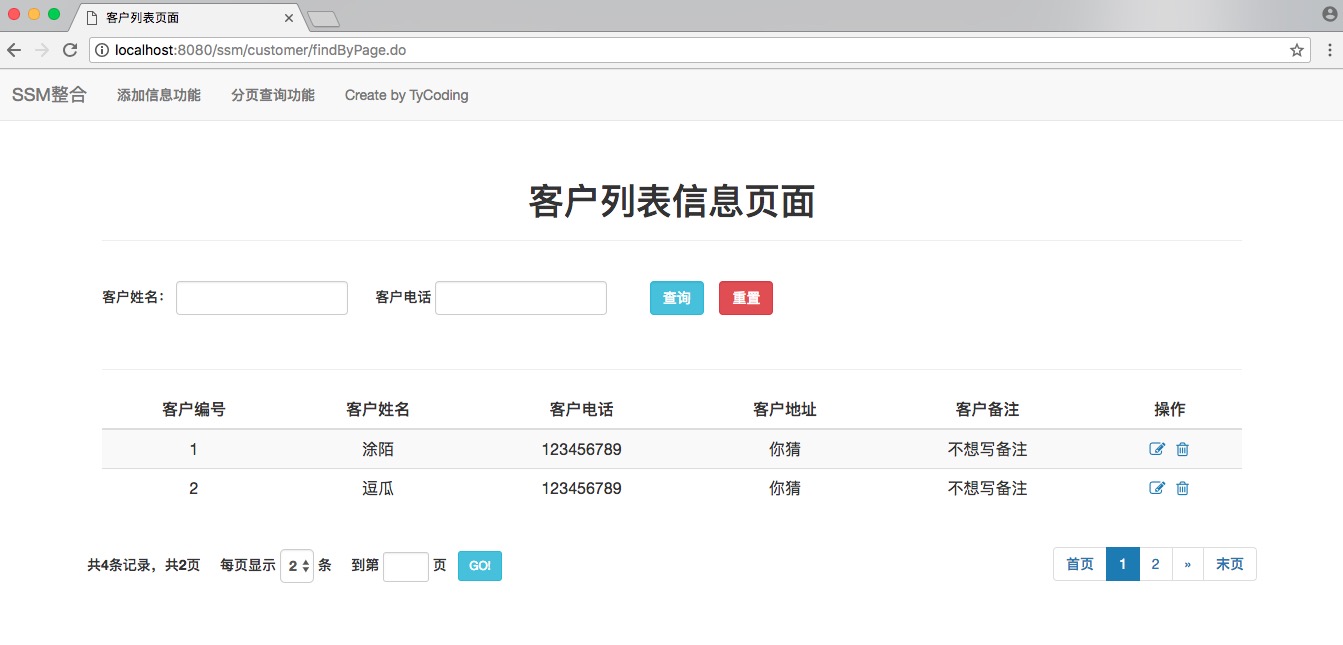The height and width of the screenshot is (645, 1343).
Task: Click the 操作 column header
Action: 1170,409
